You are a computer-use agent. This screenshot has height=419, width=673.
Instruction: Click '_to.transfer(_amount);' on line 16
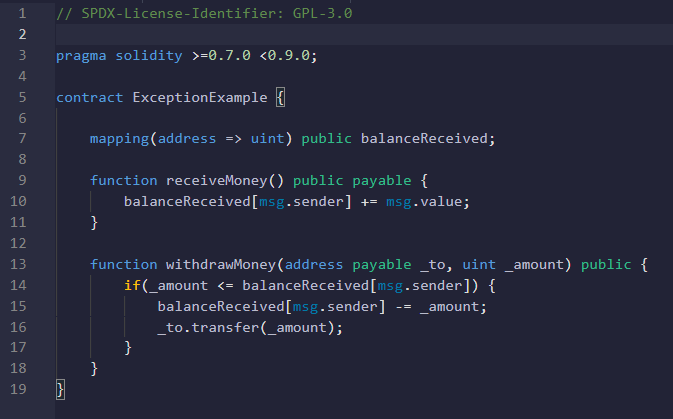coord(250,328)
